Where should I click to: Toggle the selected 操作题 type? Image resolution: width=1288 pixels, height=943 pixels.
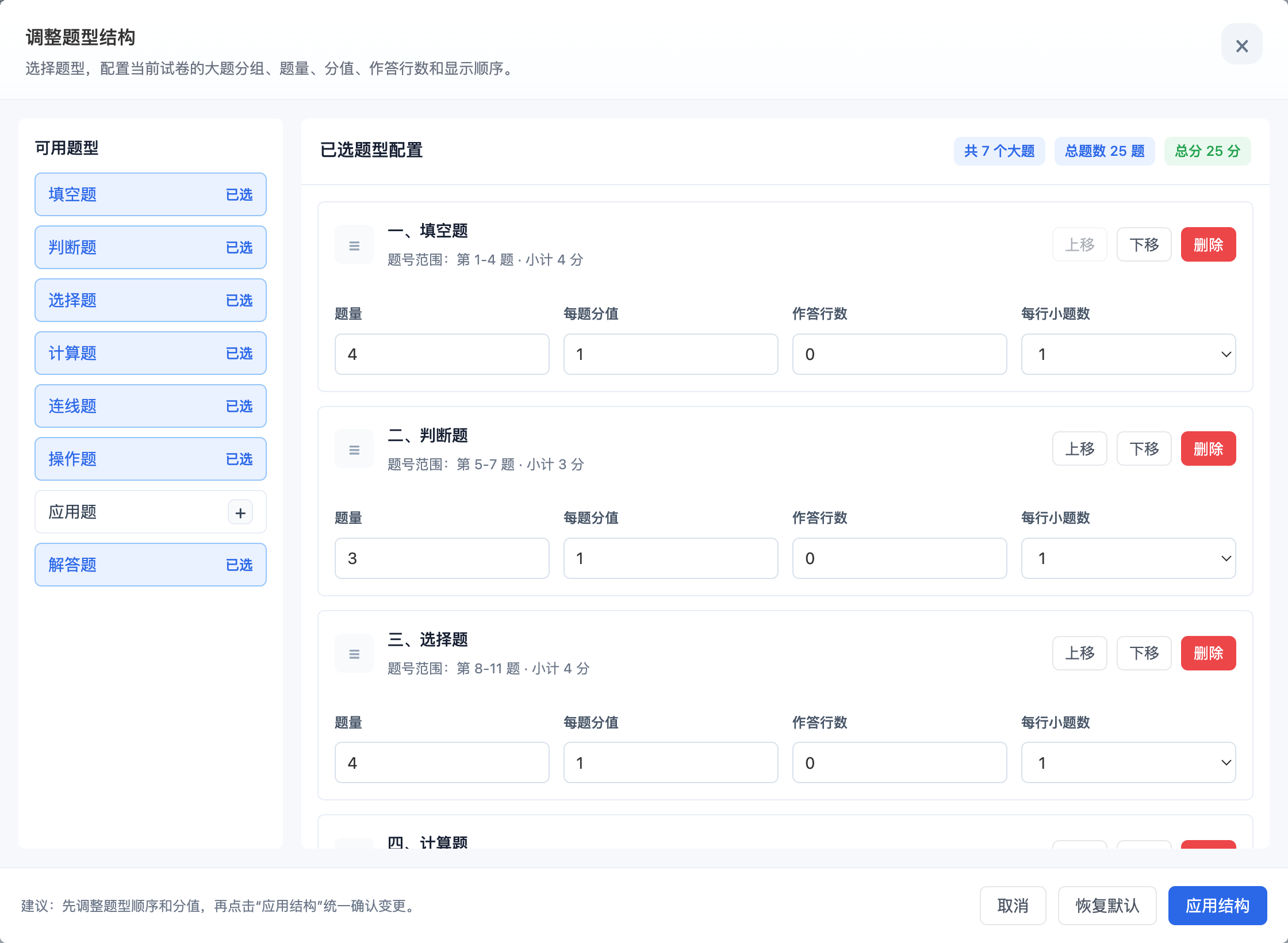151,459
